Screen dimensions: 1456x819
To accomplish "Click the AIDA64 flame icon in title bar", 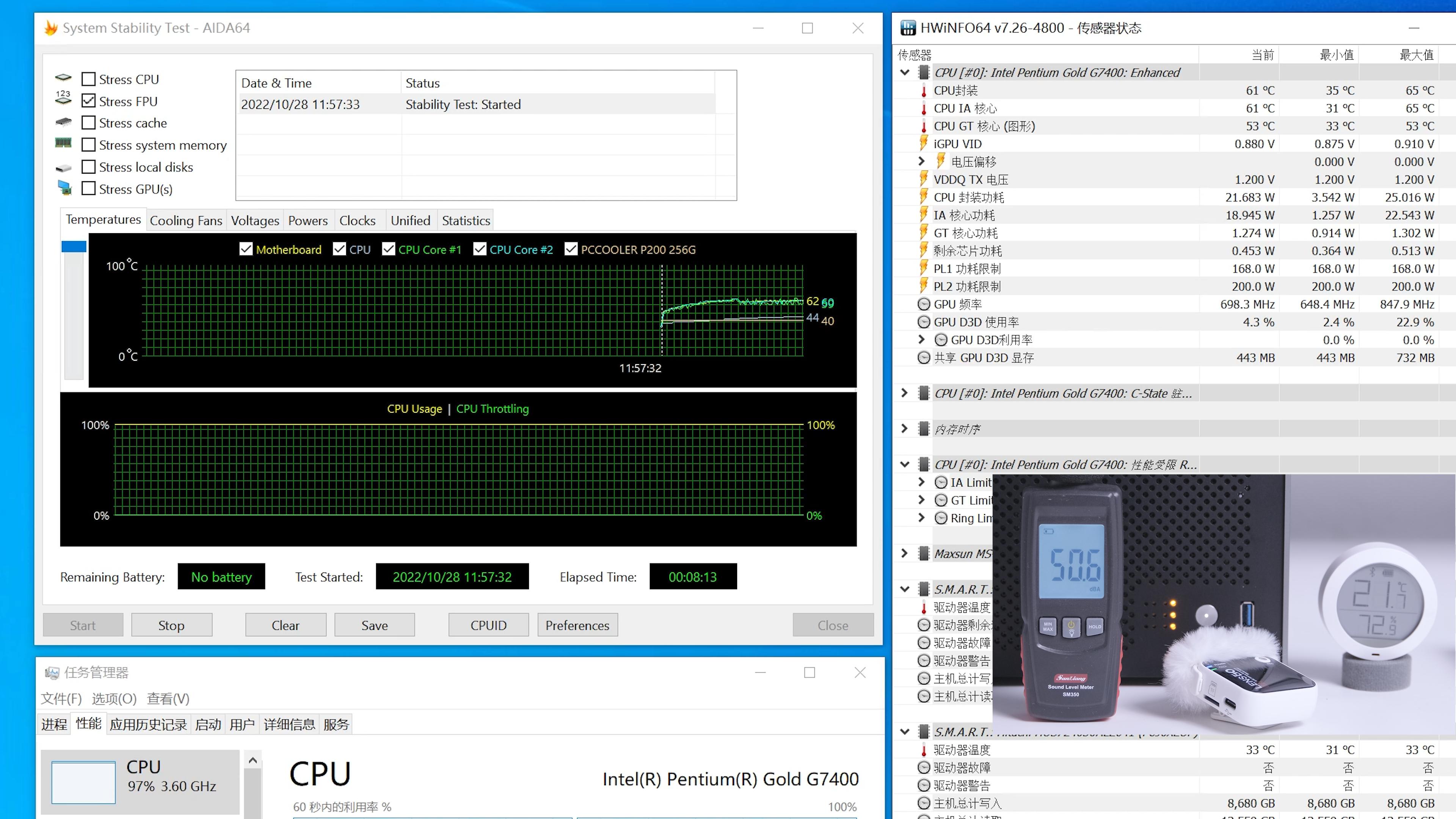I will click(x=51, y=28).
